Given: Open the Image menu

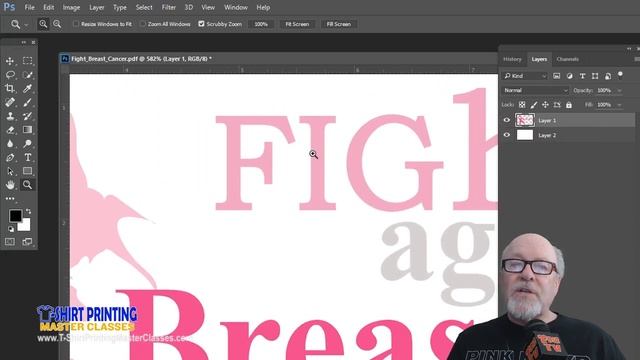Looking at the screenshot, I should tap(71, 7).
